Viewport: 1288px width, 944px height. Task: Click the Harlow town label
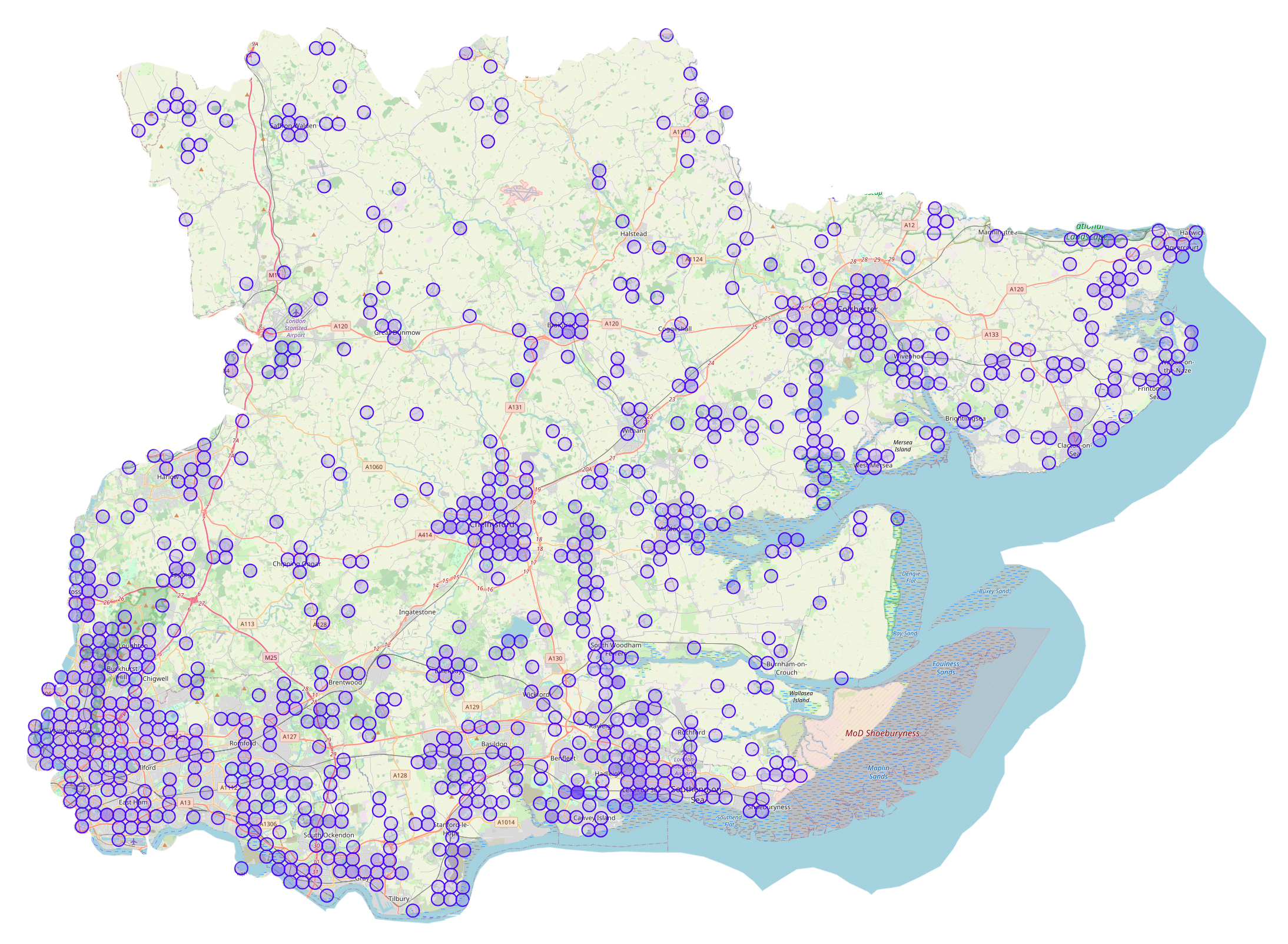(x=168, y=477)
